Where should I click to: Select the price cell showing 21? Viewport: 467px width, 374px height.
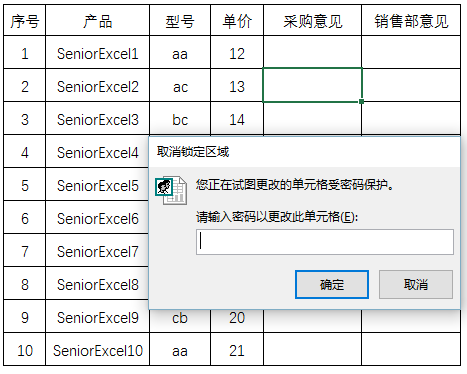coord(237,349)
